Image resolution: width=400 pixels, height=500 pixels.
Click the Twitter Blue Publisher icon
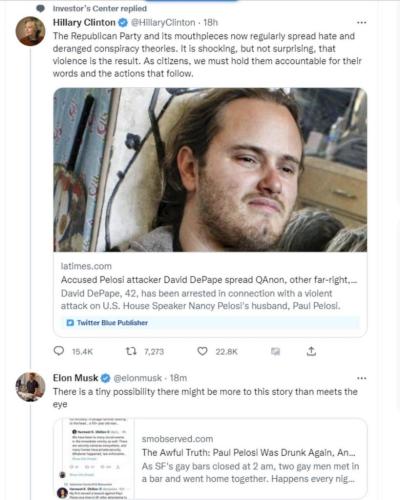[x=70, y=323]
